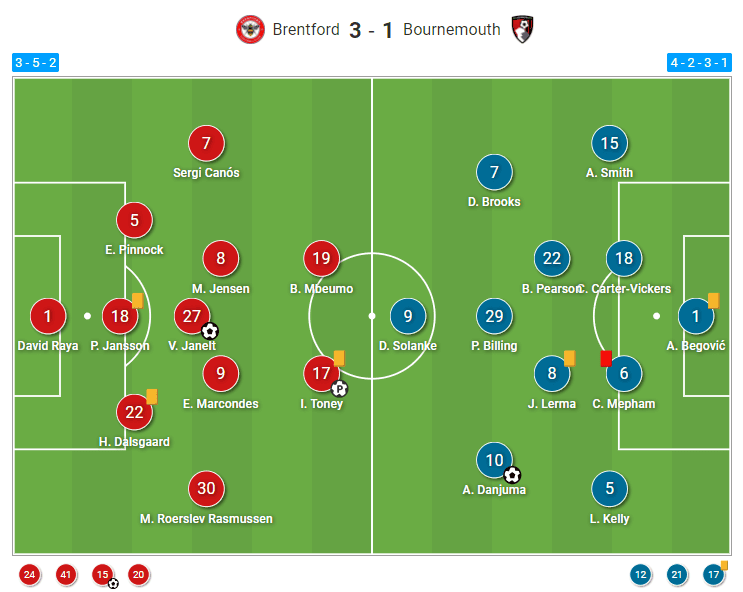Click the Bournemouth team name in header
Viewport: 743px width, 592px height.
[x=451, y=29]
